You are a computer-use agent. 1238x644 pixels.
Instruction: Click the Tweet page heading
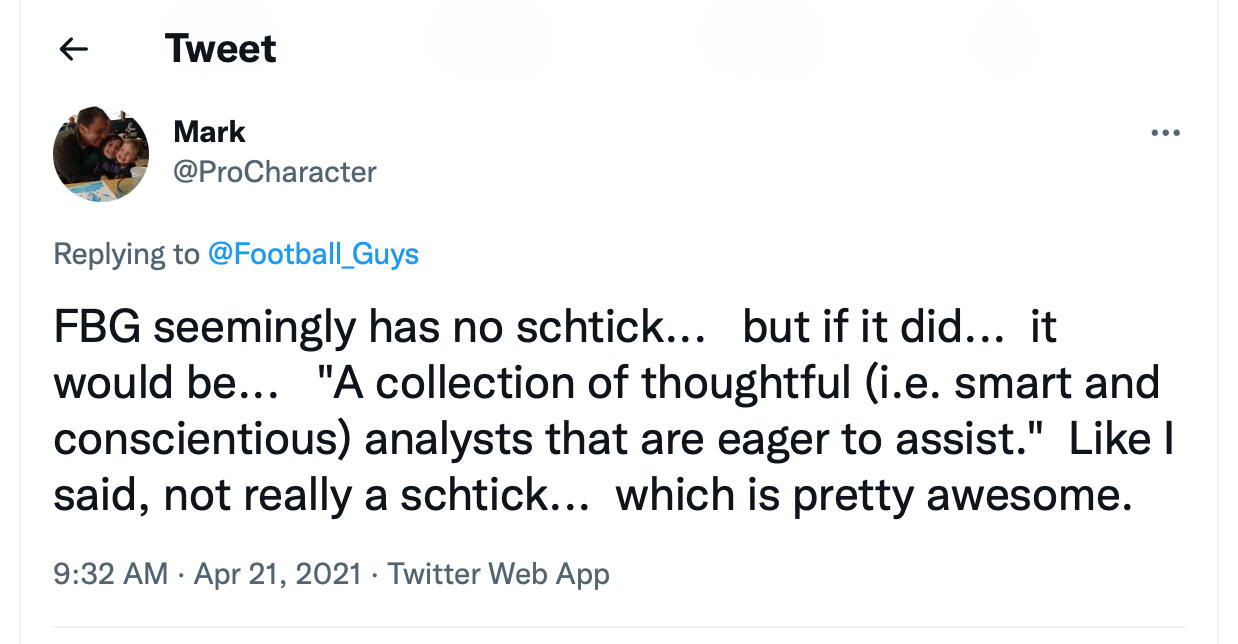[220, 49]
